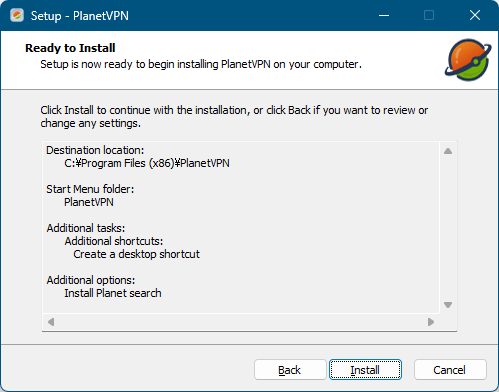499x392 pixels.
Task: Click scroll down arrow in summary box
Action: click(448, 305)
